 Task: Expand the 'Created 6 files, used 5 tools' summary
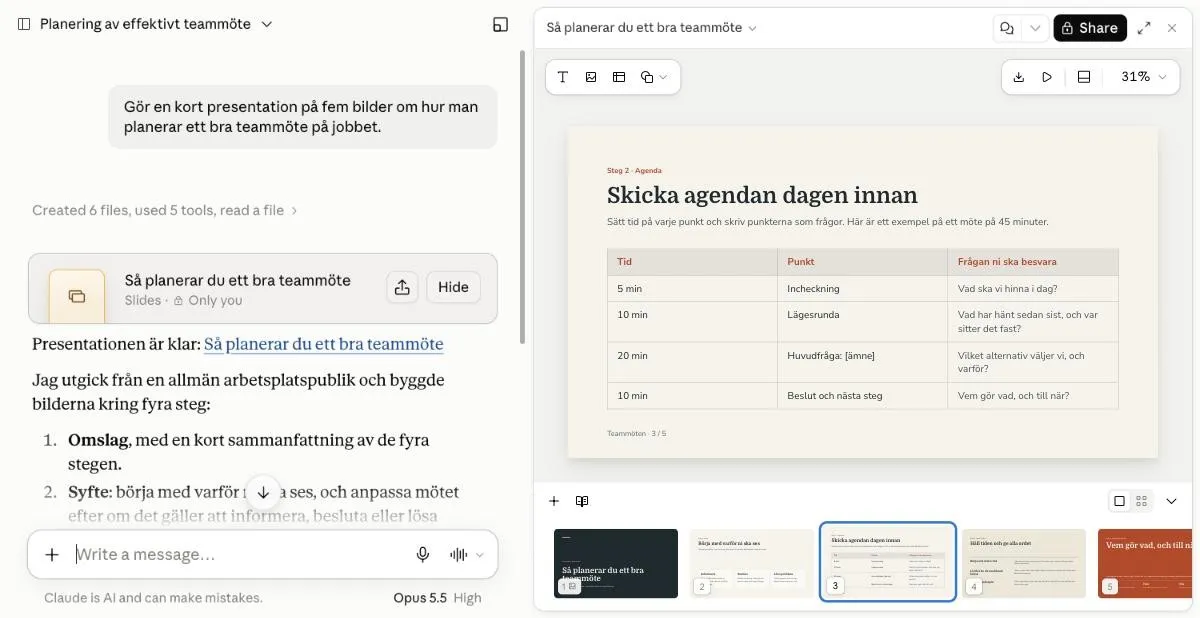pos(165,210)
